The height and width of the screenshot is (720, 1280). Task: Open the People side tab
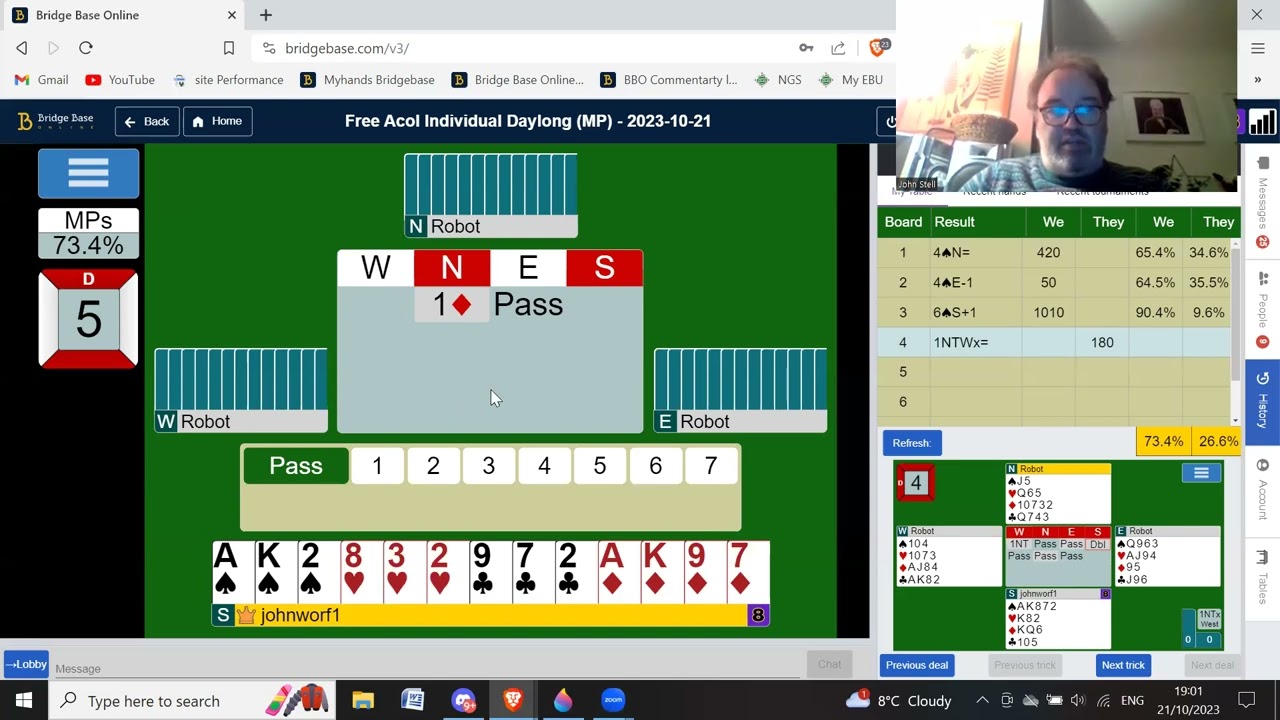tap(1262, 308)
